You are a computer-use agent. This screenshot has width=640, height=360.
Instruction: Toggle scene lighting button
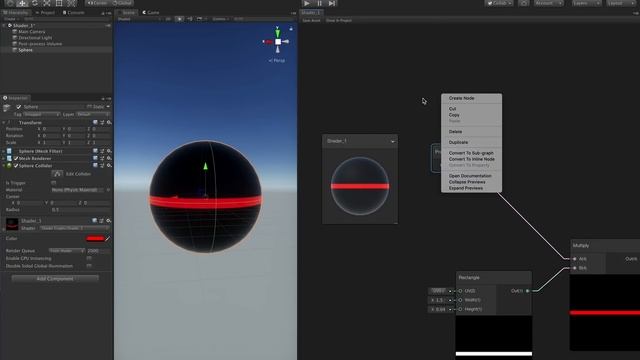179,19
